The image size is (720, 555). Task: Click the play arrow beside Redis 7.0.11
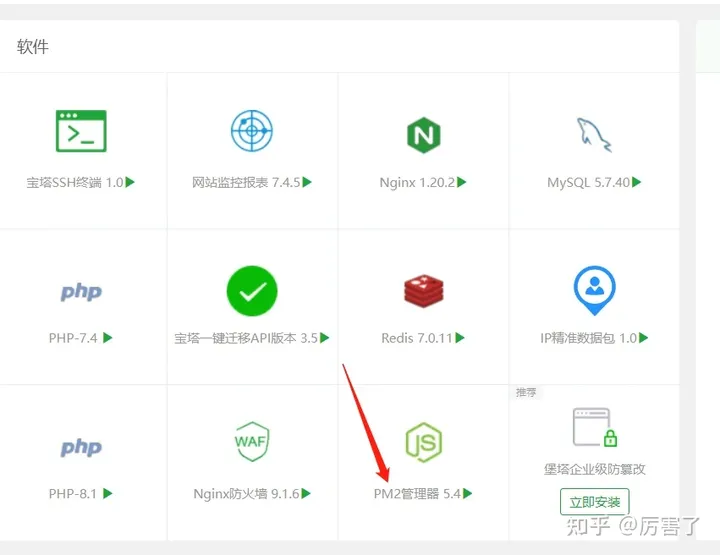[460, 338]
